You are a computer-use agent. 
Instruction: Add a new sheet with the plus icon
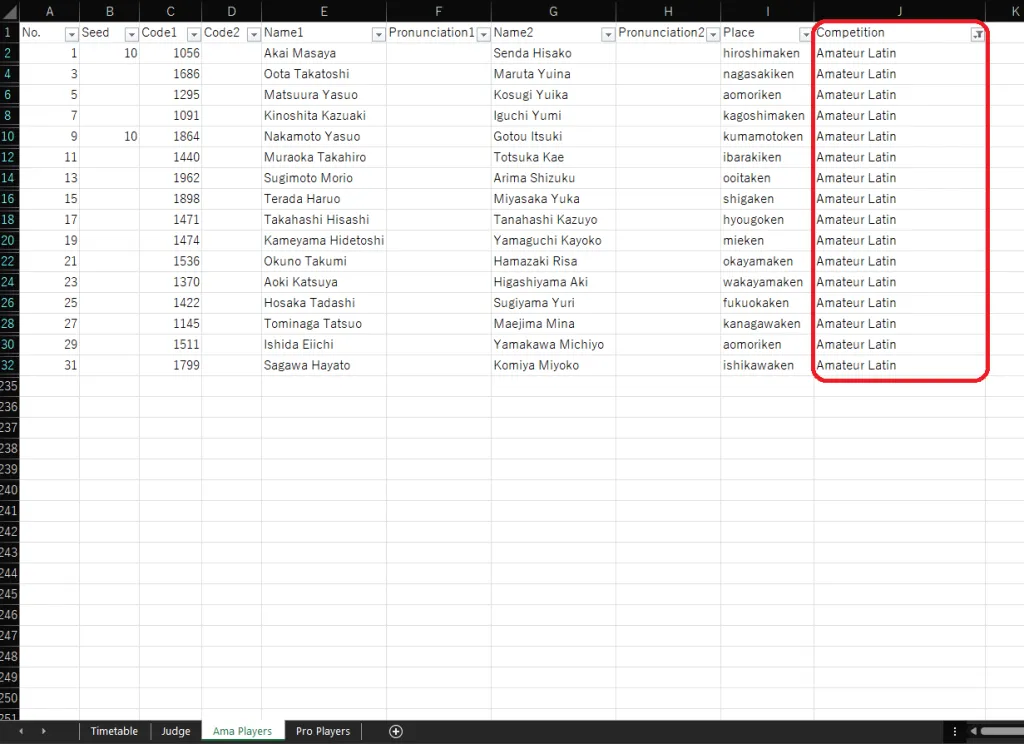coord(396,732)
